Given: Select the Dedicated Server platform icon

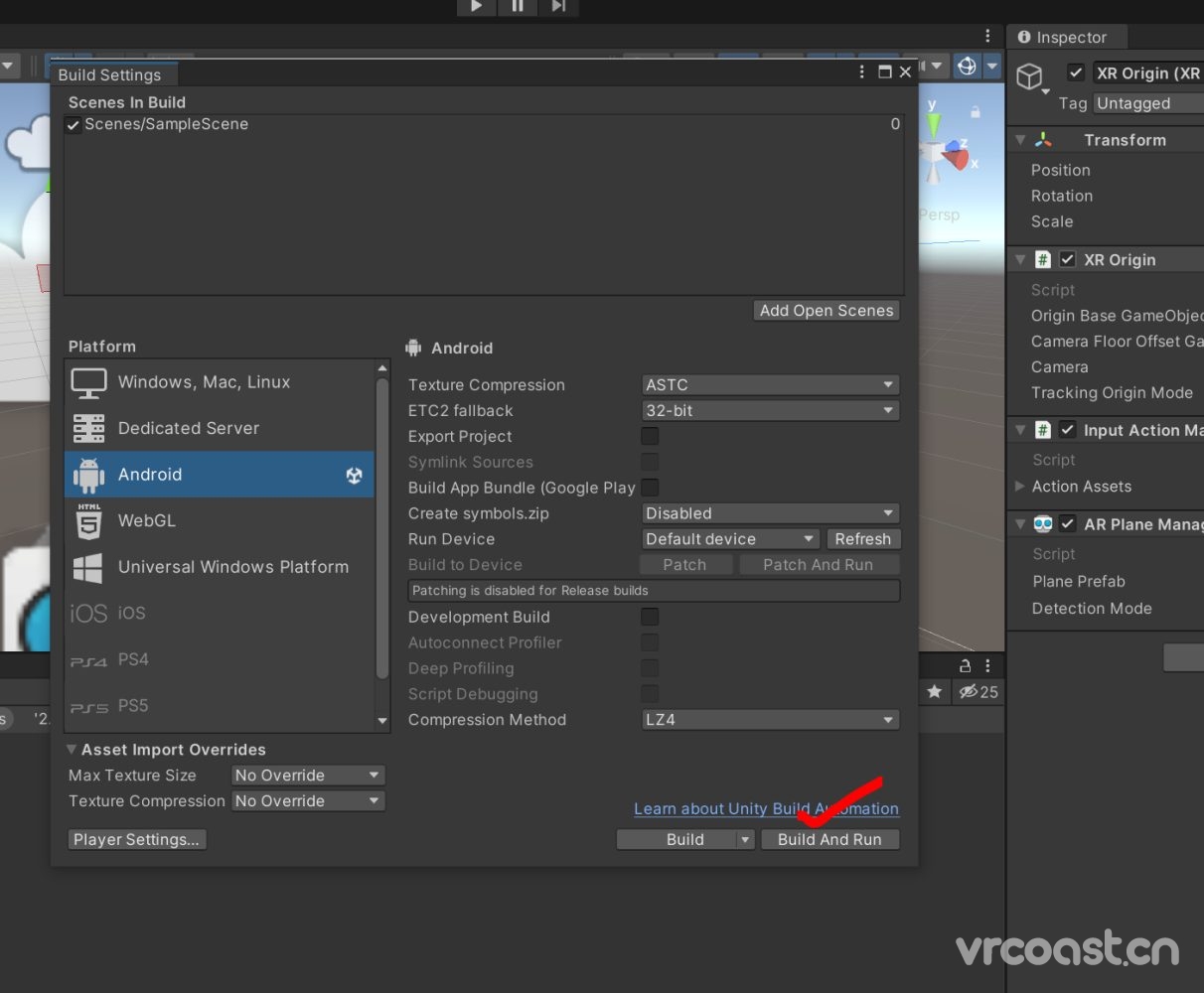Looking at the screenshot, I should tap(88, 428).
